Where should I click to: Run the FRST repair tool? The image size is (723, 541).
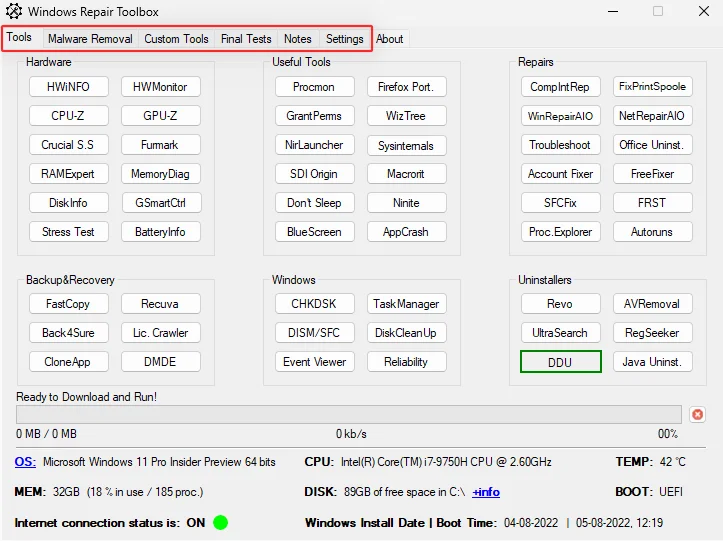(652, 203)
